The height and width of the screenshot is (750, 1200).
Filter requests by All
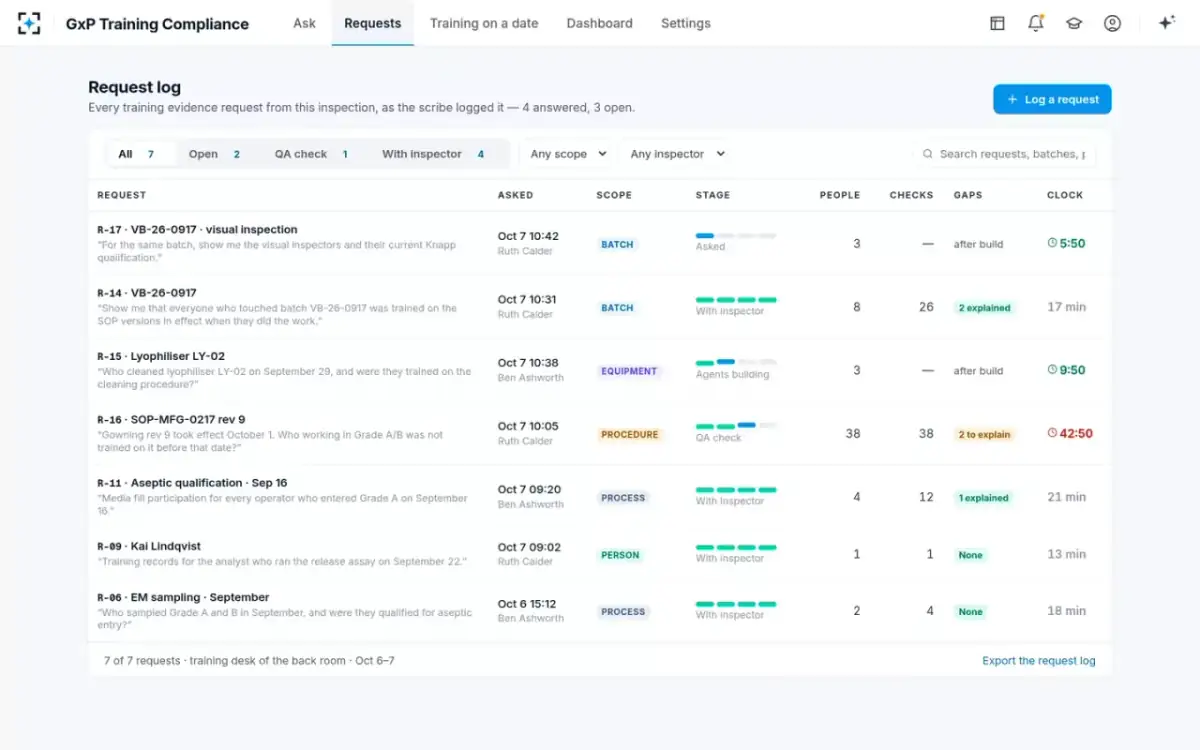pyautogui.click(x=140, y=154)
